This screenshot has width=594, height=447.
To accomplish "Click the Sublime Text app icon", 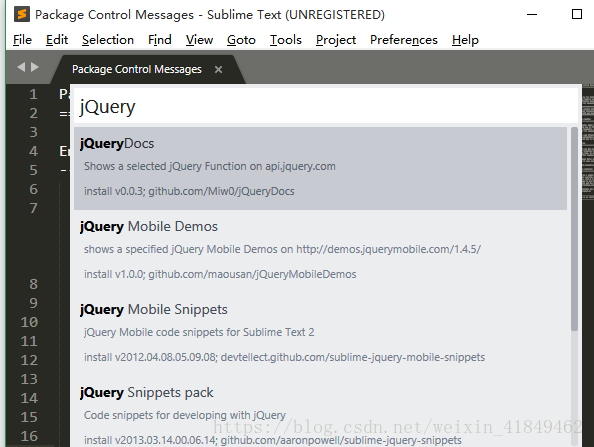I will pyautogui.click(x=22, y=14).
